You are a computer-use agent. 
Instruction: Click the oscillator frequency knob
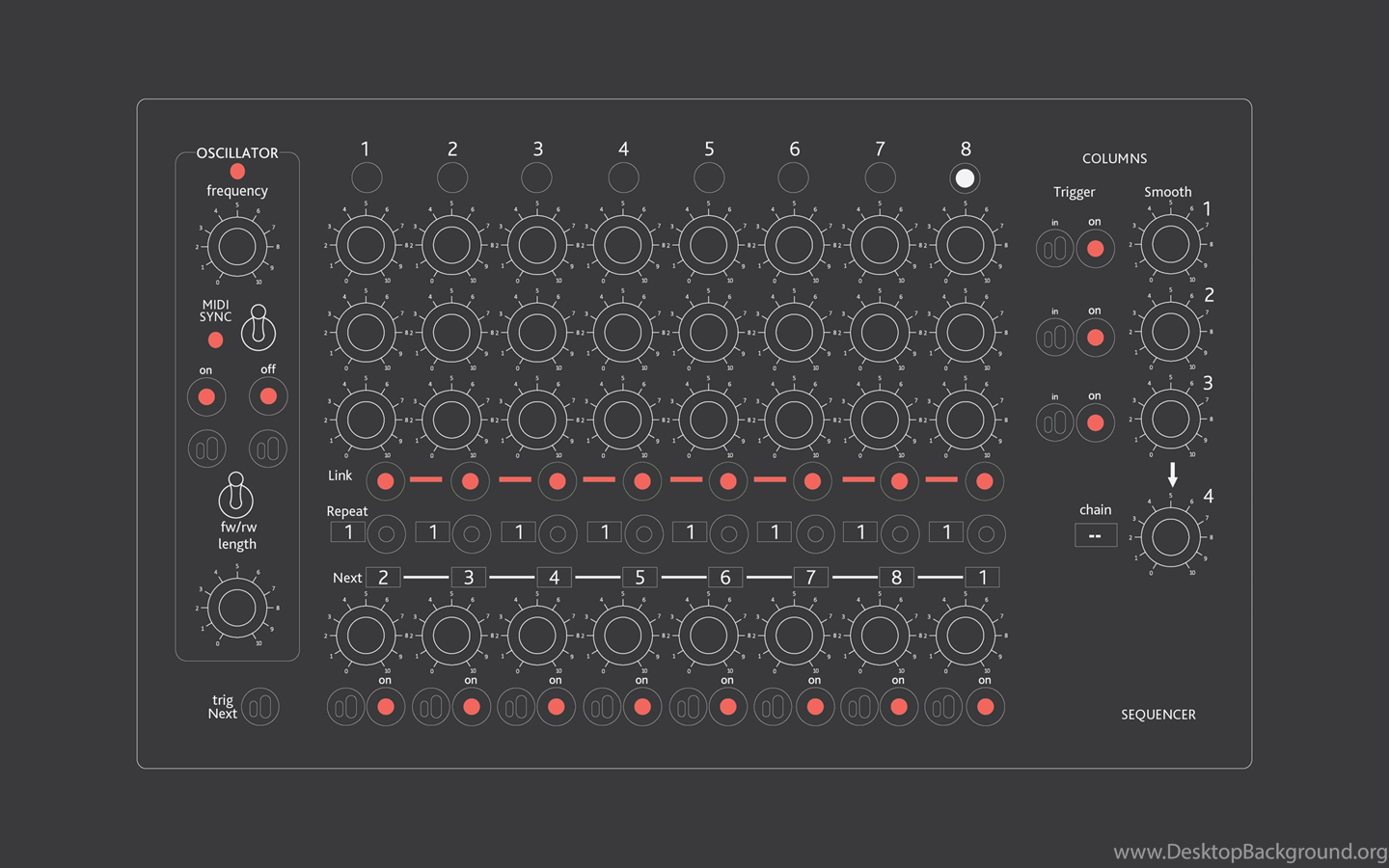(x=237, y=247)
